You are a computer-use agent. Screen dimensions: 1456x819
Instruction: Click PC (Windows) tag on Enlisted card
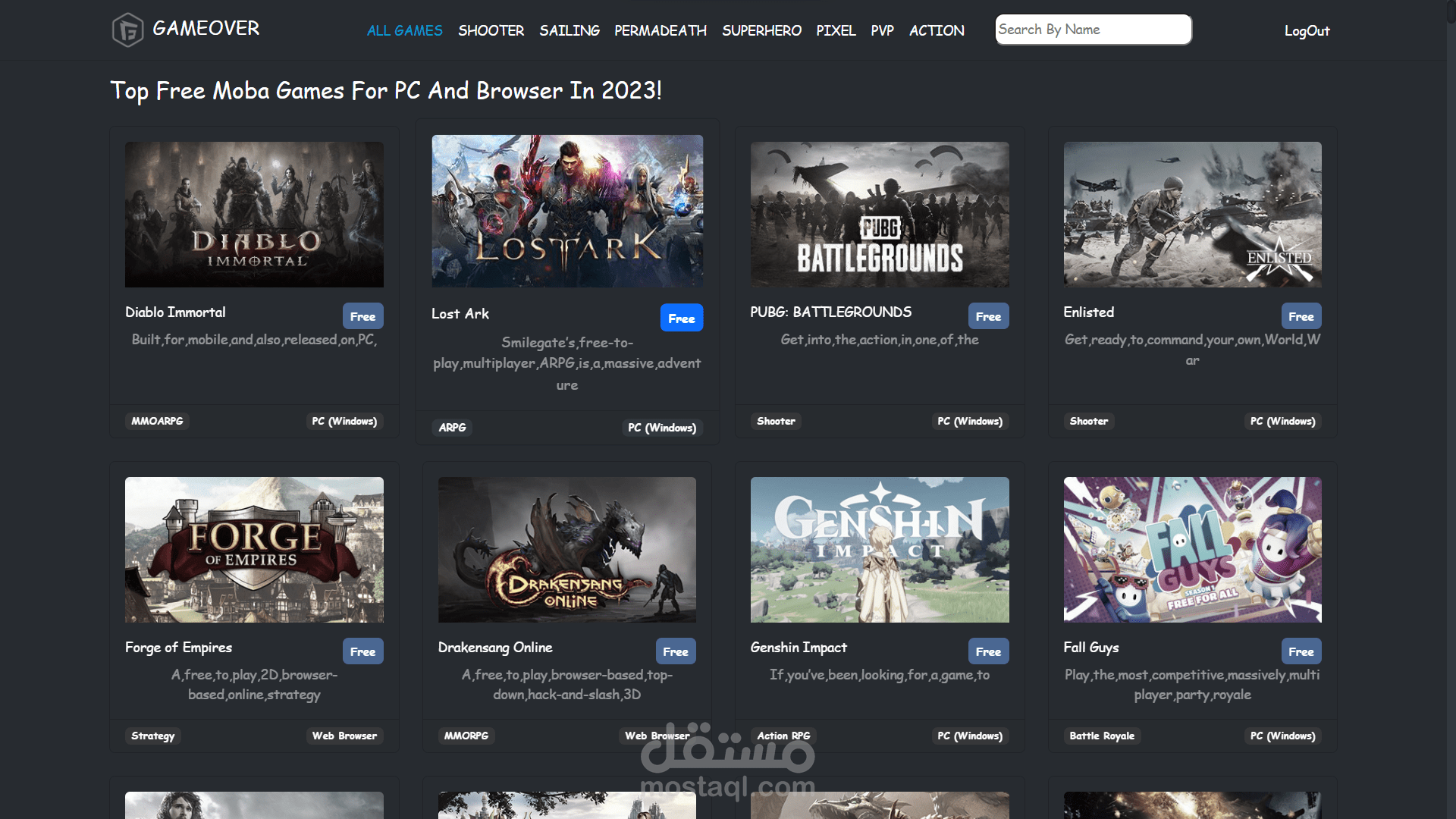click(1283, 421)
